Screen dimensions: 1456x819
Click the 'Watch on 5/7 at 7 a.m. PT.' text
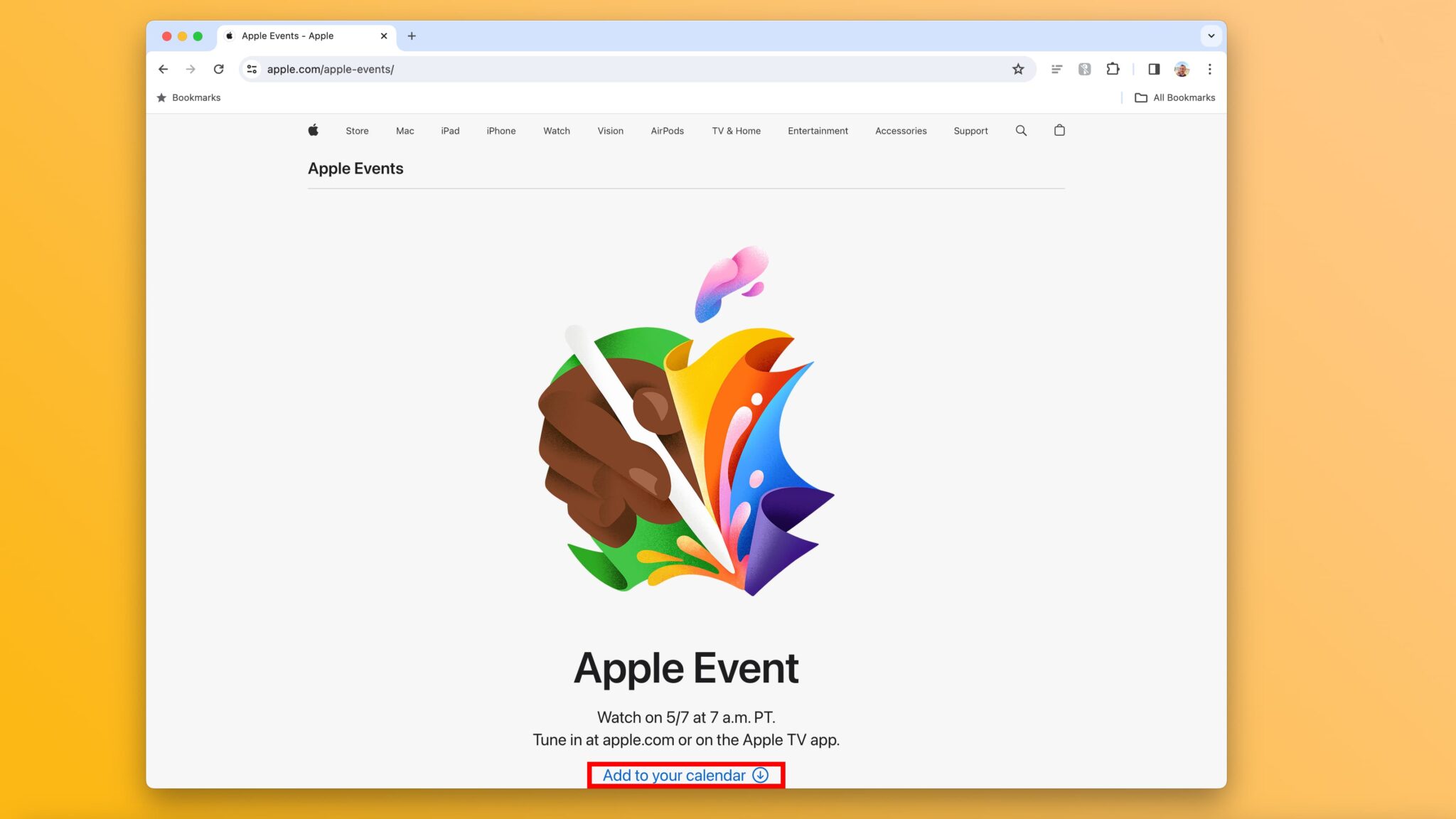pyautogui.click(x=686, y=717)
